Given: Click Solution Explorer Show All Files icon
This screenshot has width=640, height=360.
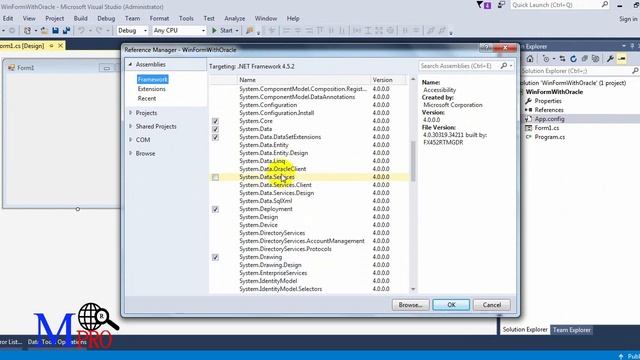Looking at the screenshot, I should point(596,59).
